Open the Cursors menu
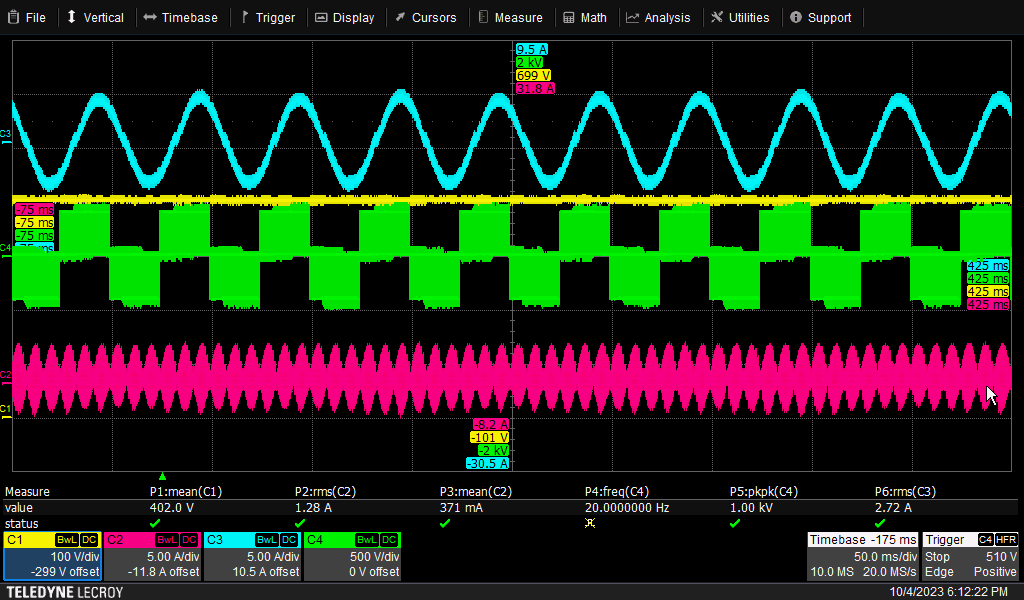 point(426,18)
